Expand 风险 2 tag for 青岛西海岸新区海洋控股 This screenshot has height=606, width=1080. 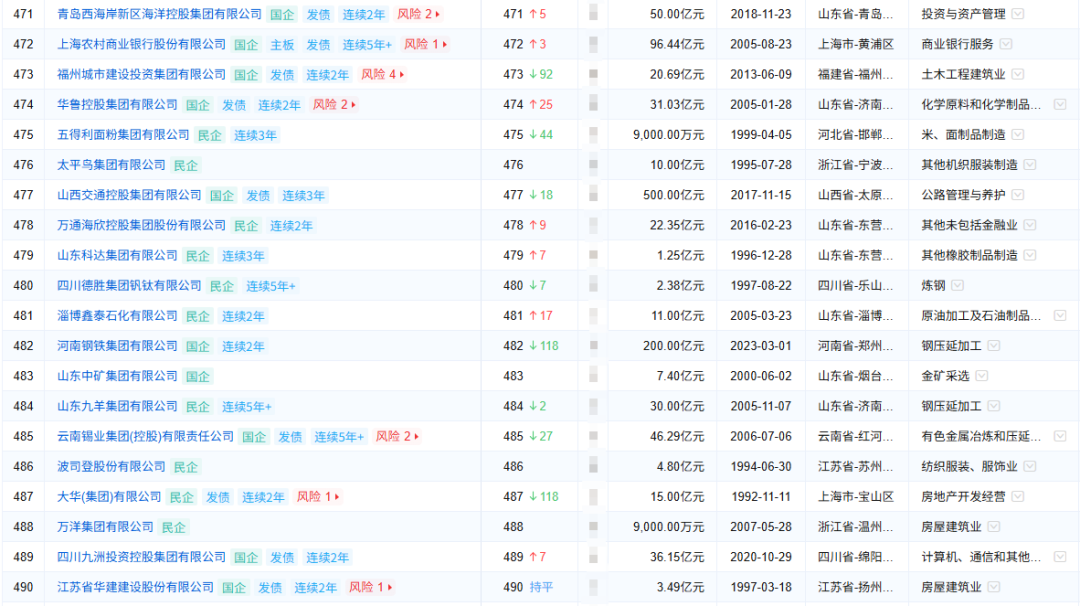[x=419, y=14]
